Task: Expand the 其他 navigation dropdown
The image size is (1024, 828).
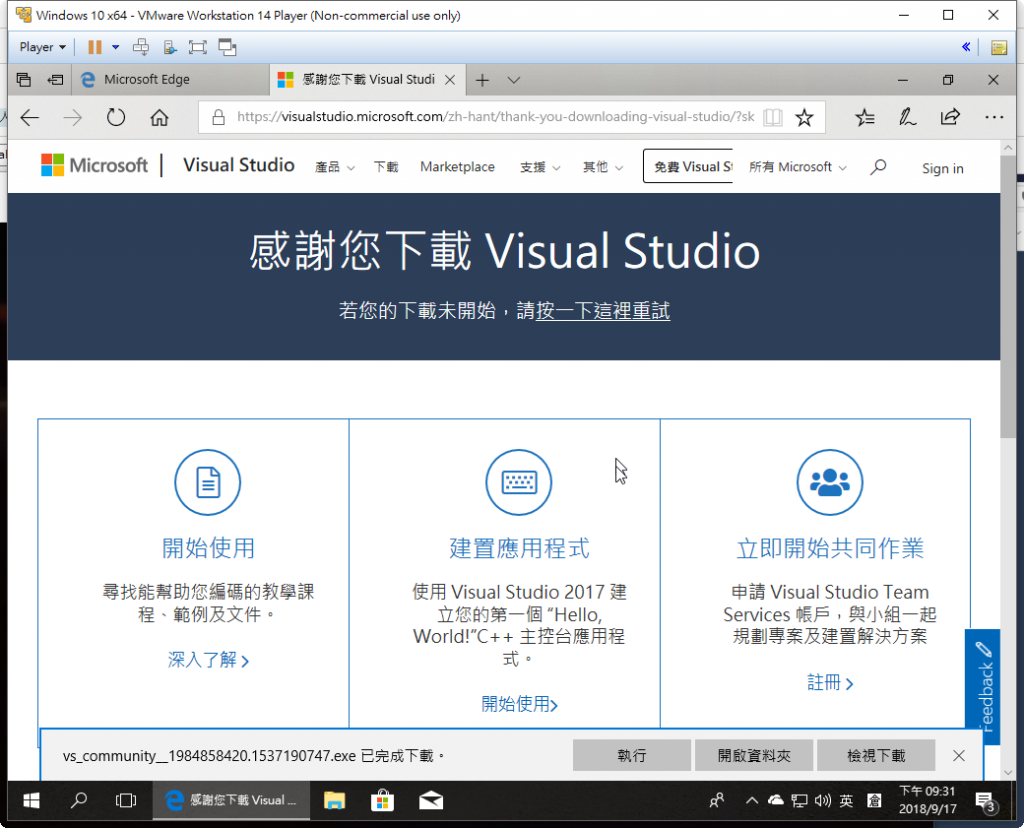Action: 603,167
